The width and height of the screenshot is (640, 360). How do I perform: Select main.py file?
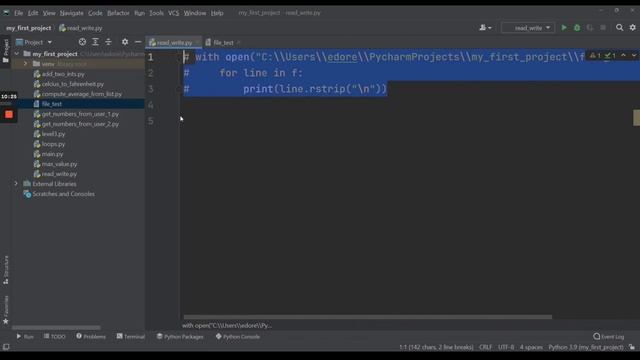click(52, 154)
